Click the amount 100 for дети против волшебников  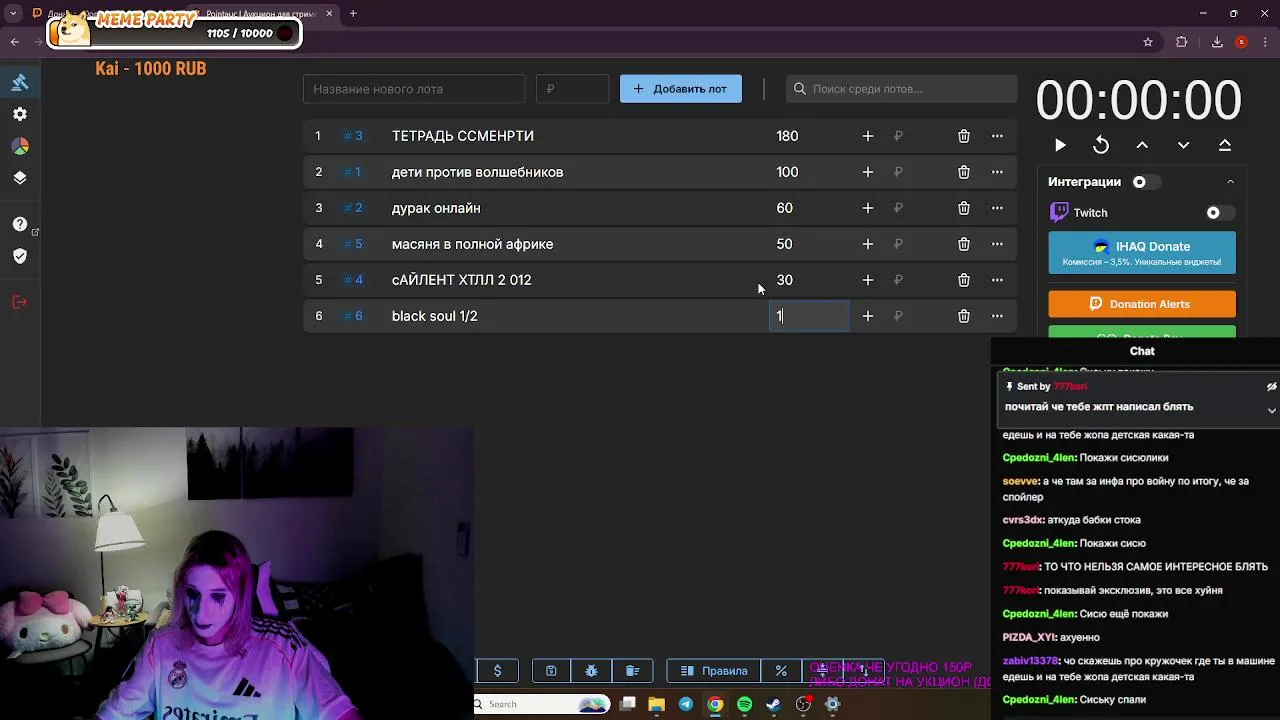coord(787,172)
